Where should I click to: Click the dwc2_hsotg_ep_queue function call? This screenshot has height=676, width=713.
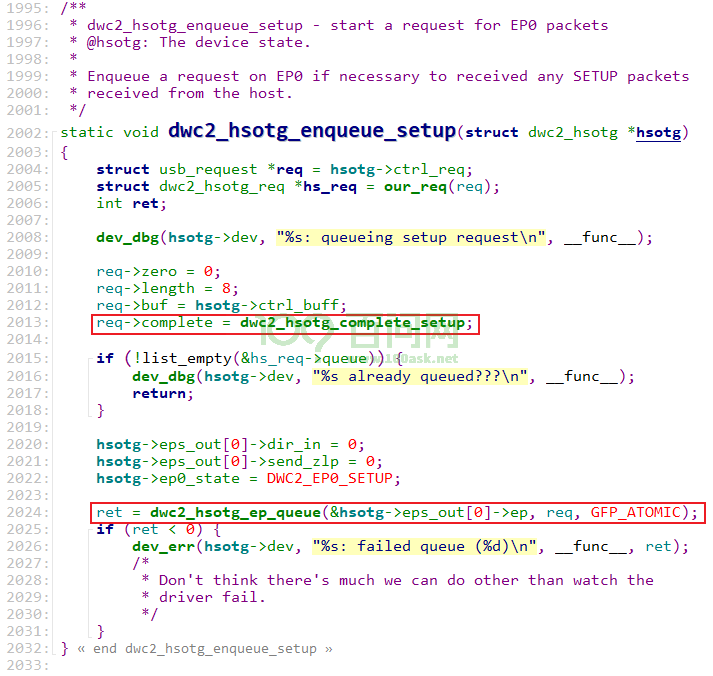coord(235,513)
